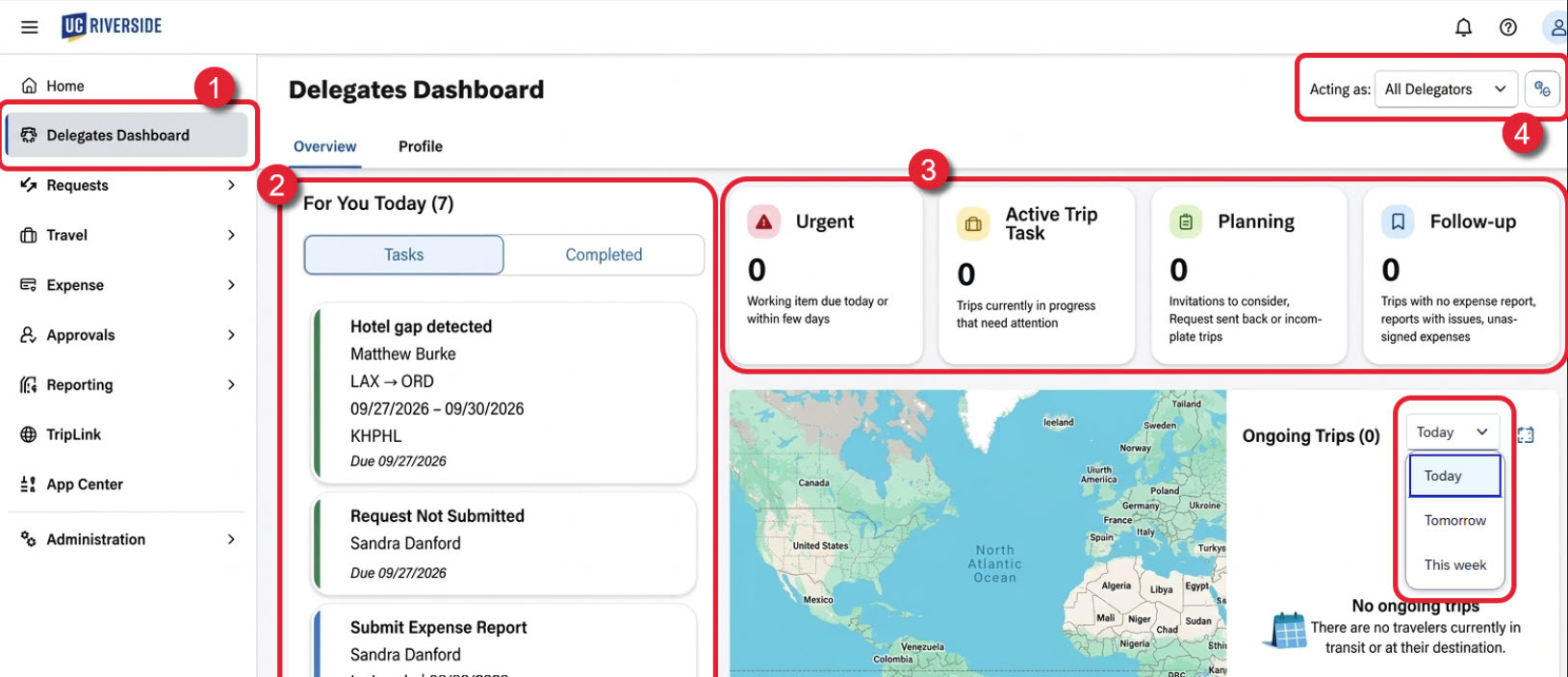Open the Hotel gap detected task card
1568x677 pixels.
[x=504, y=393]
